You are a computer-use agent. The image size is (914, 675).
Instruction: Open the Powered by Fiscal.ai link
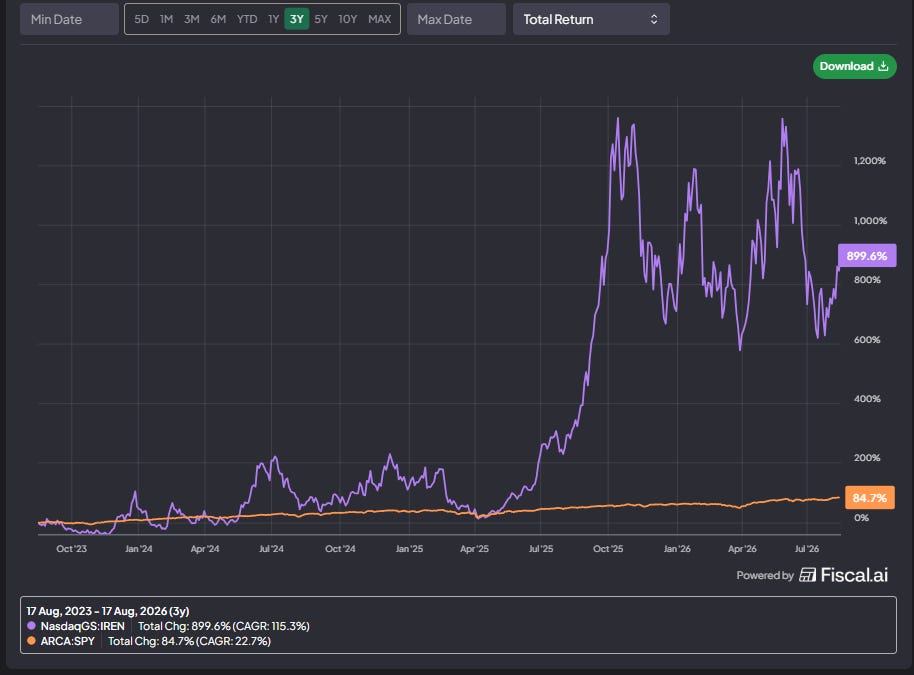pyautogui.click(x=812, y=575)
